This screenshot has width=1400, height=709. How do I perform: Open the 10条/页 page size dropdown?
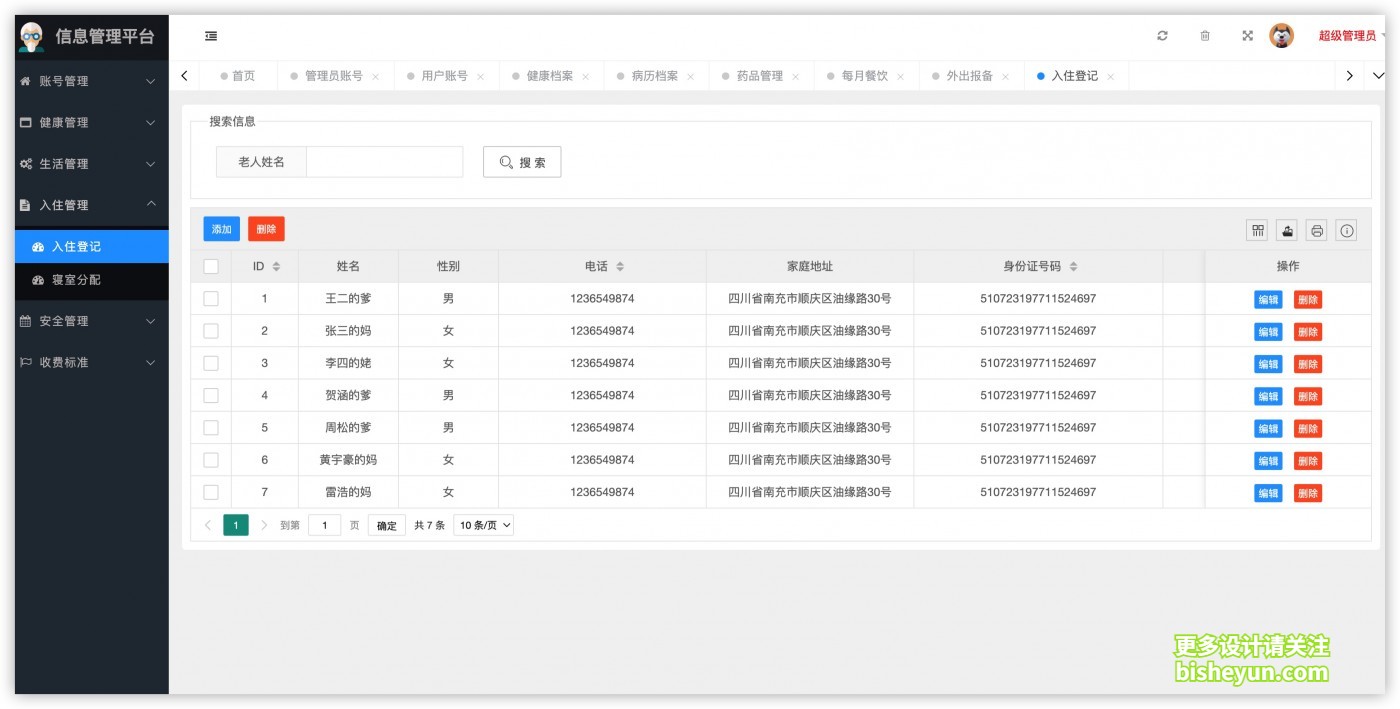484,525
